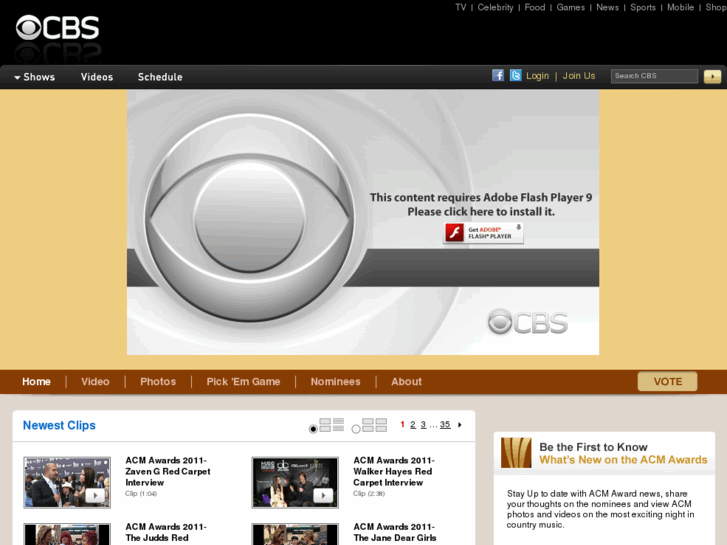
Task: Click the ACM Awards gold logo icon
Action: [516, 453]
